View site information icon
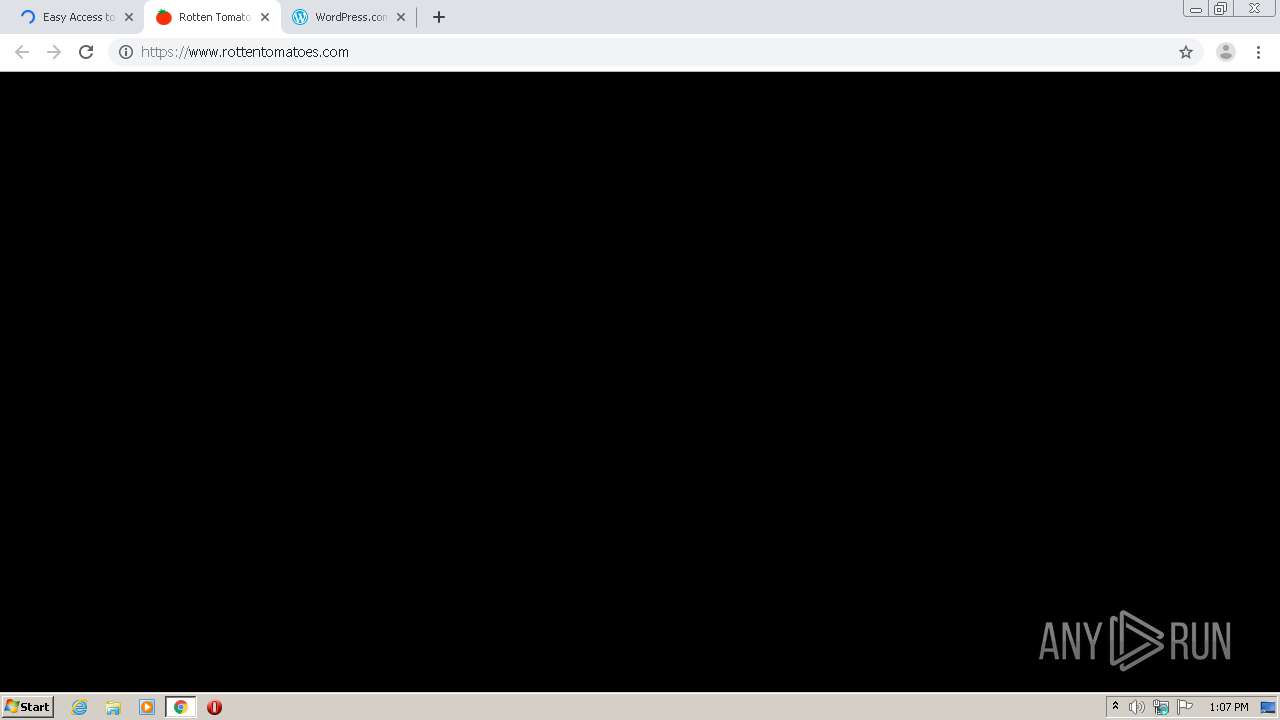The height and width of the screenshot is (720, 1280). (x=126, y=52)
